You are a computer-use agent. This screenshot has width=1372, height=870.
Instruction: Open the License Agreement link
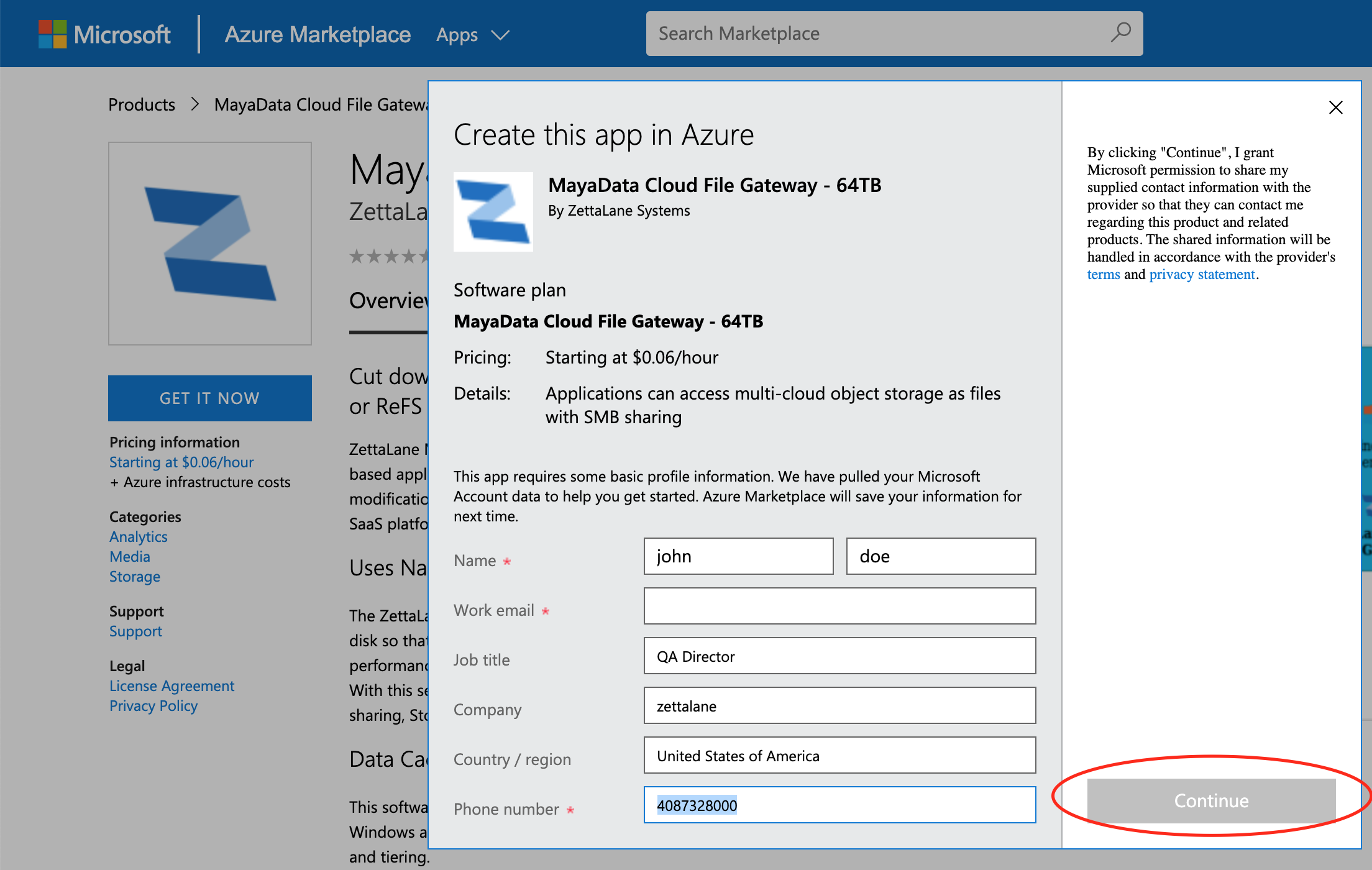(x=171, y=686)
